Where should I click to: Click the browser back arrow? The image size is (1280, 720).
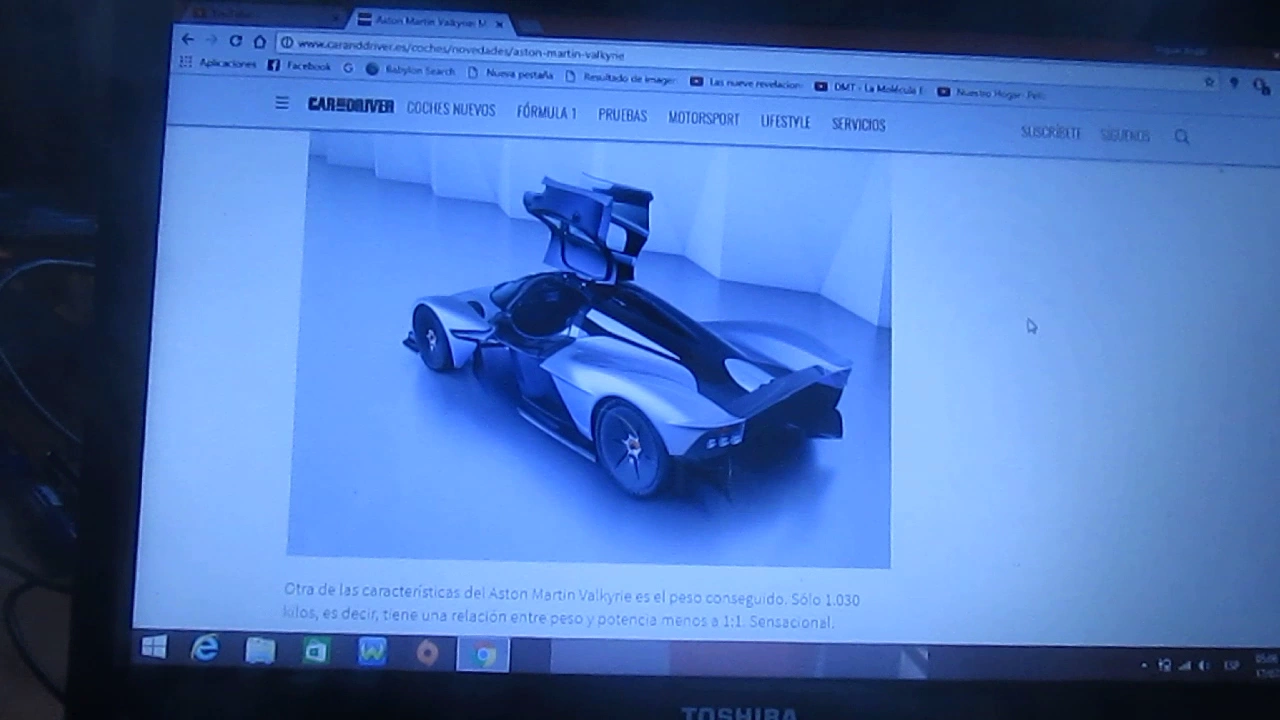pos(187,39)
